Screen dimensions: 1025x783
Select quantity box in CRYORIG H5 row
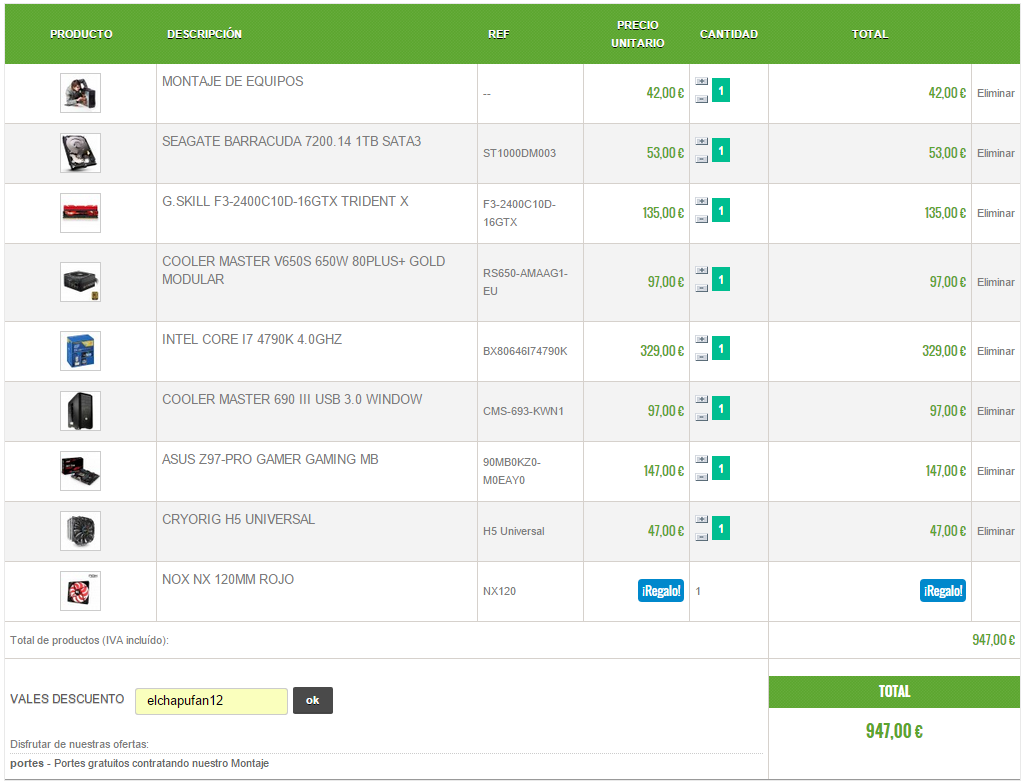[721, 528]
